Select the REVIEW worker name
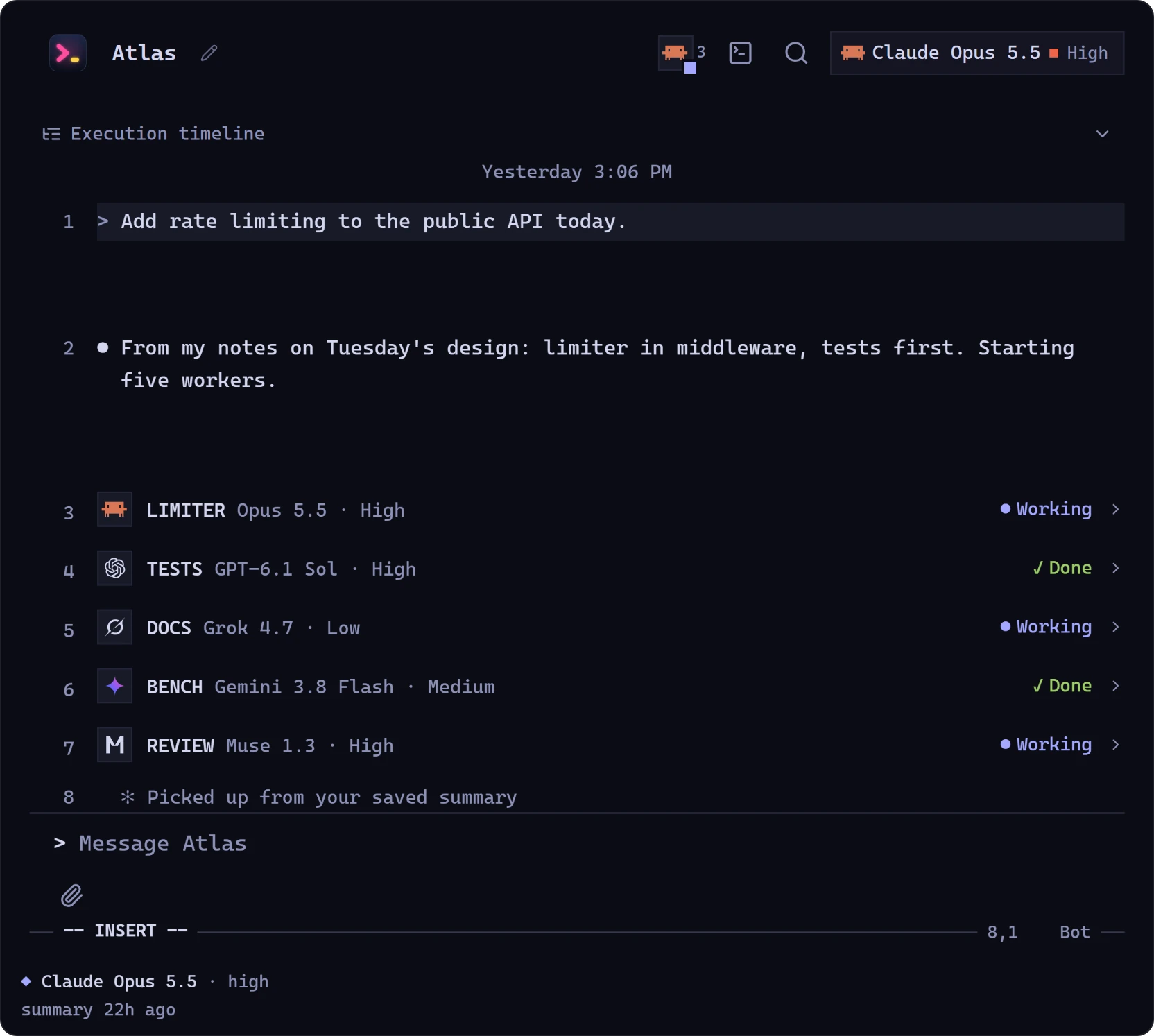Viewport: 1154px width, 1036px height. (180, 746)
